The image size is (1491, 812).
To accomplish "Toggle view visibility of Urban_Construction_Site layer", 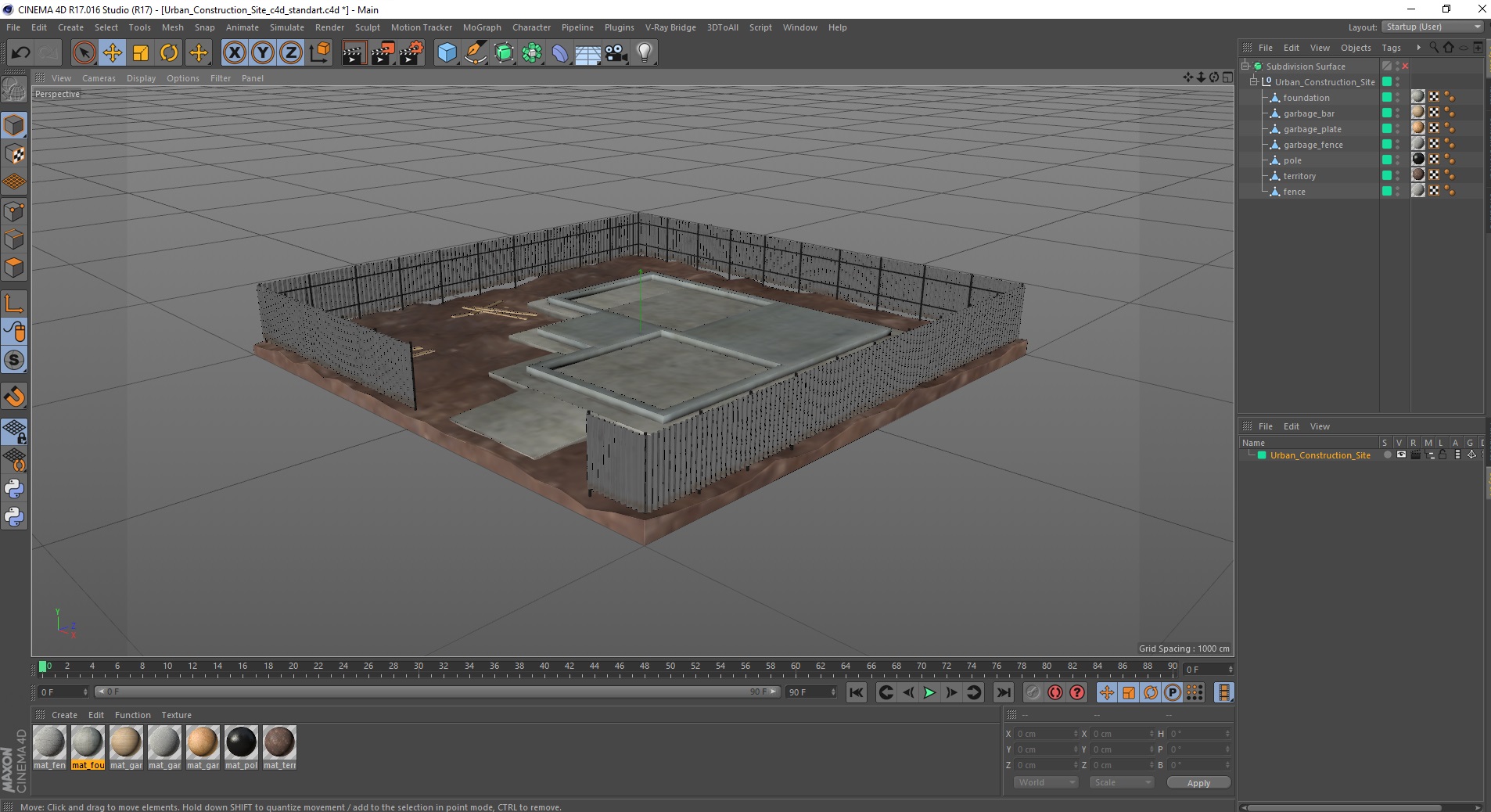I will tap(1401, 455).
